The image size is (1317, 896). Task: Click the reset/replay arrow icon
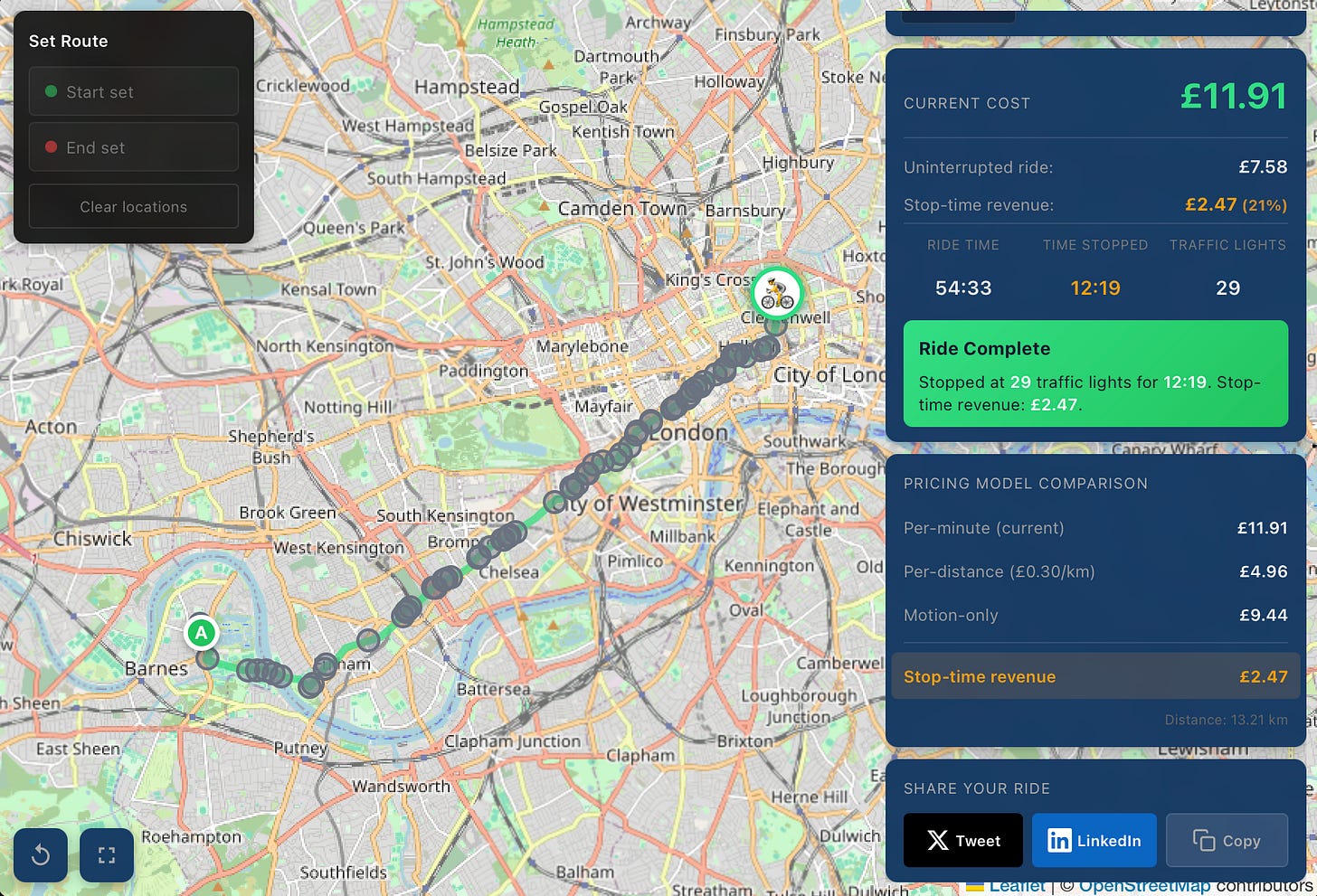click(41, 854)
